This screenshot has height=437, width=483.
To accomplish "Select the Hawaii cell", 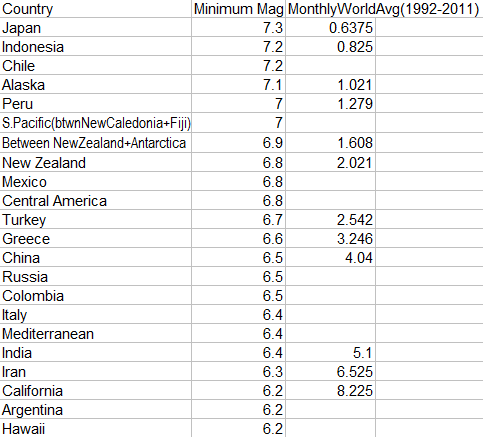I will coord(96,428).
